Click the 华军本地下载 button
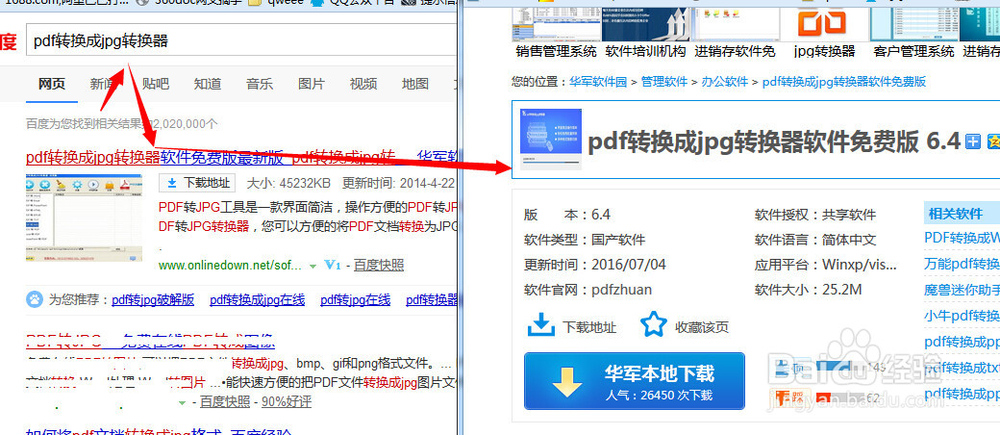This screenshot has width=1000, height=435. 635,381
